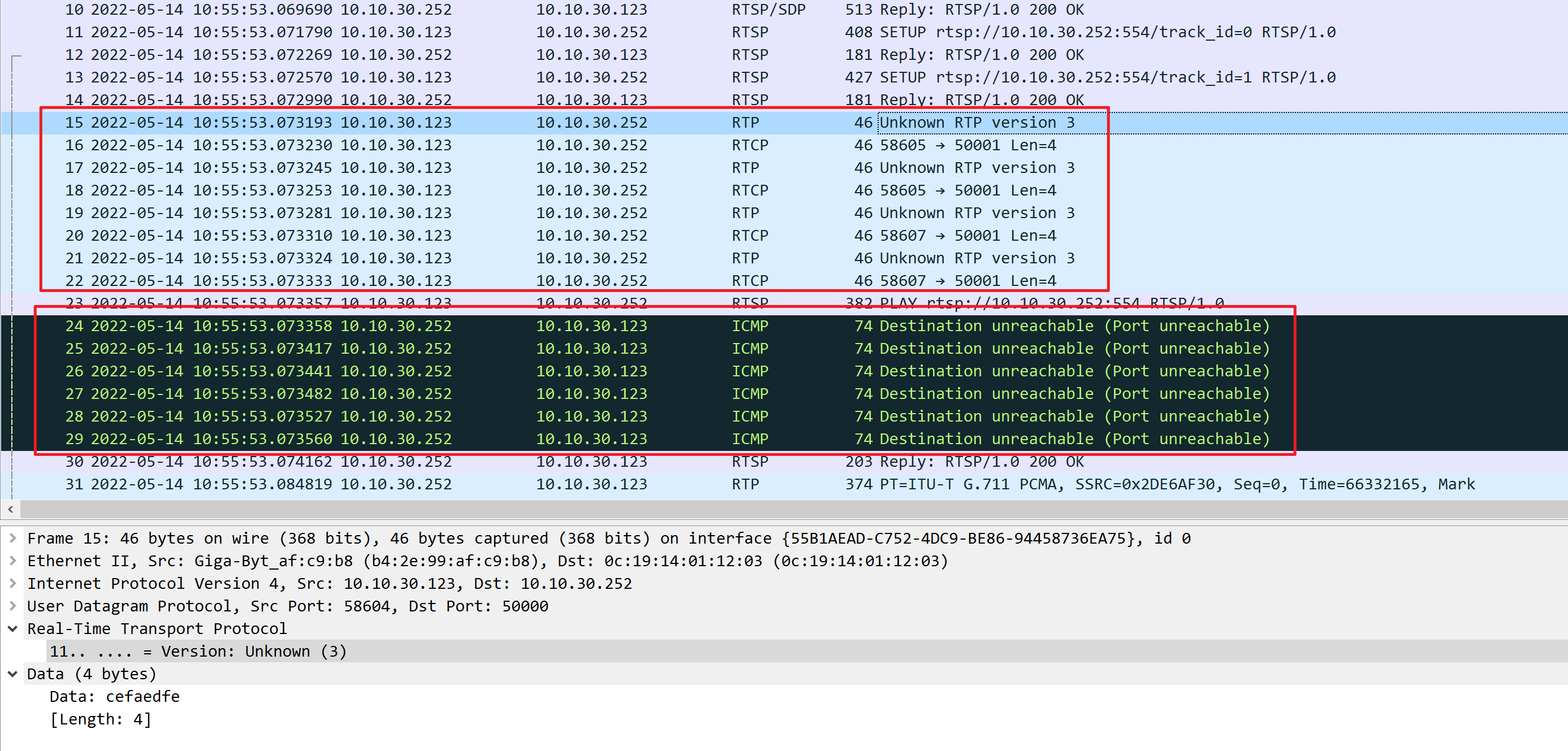Select the Version: Unknown (3) field
This screenshot has width=1568, height=751.
click(x=807, y=652)
